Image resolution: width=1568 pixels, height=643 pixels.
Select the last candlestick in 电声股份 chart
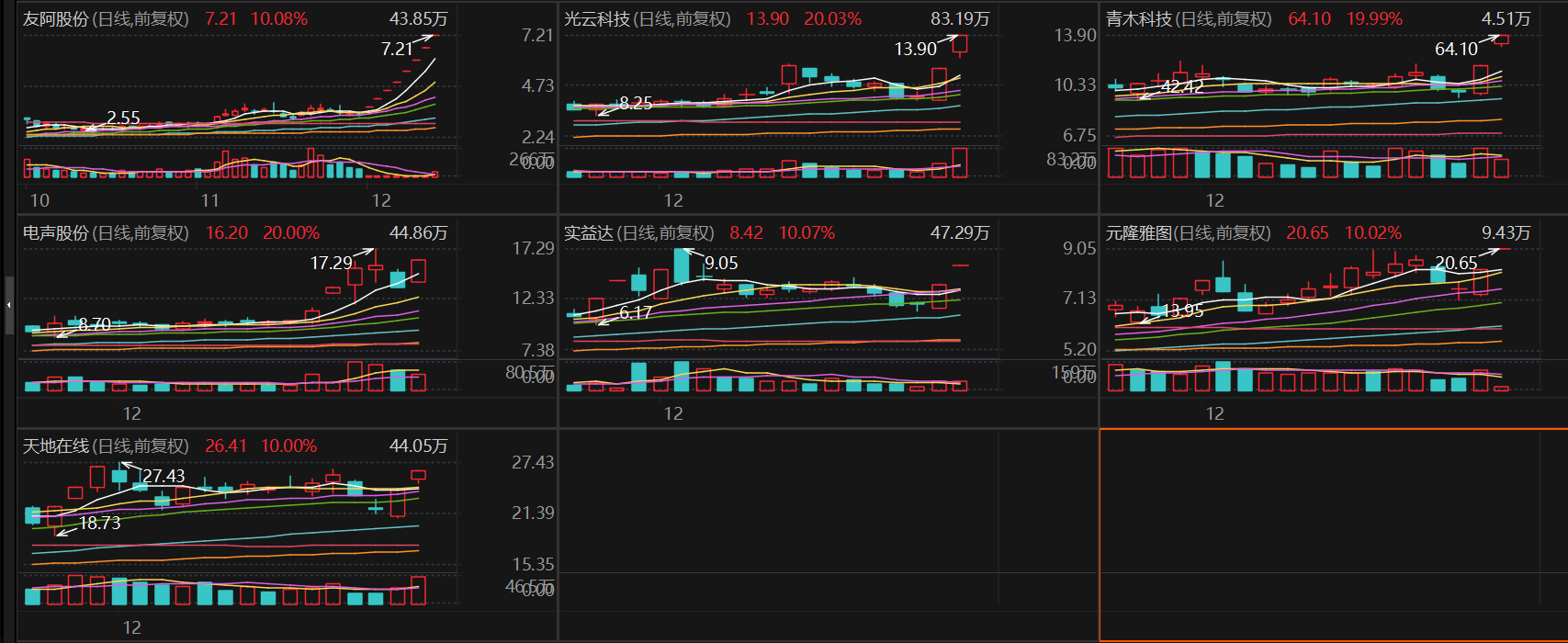pyautogui.click(x=418, y=271)
